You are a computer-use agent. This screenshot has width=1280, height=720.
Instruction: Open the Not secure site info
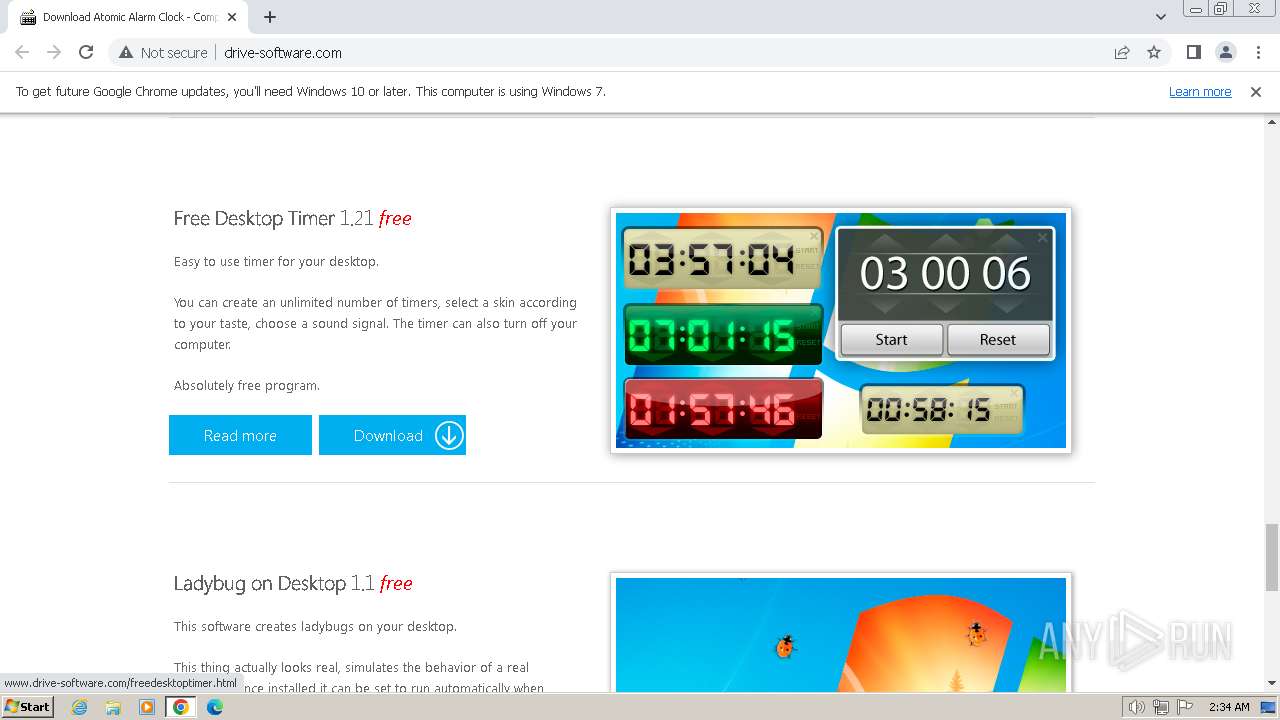click(x=163, y=52)
